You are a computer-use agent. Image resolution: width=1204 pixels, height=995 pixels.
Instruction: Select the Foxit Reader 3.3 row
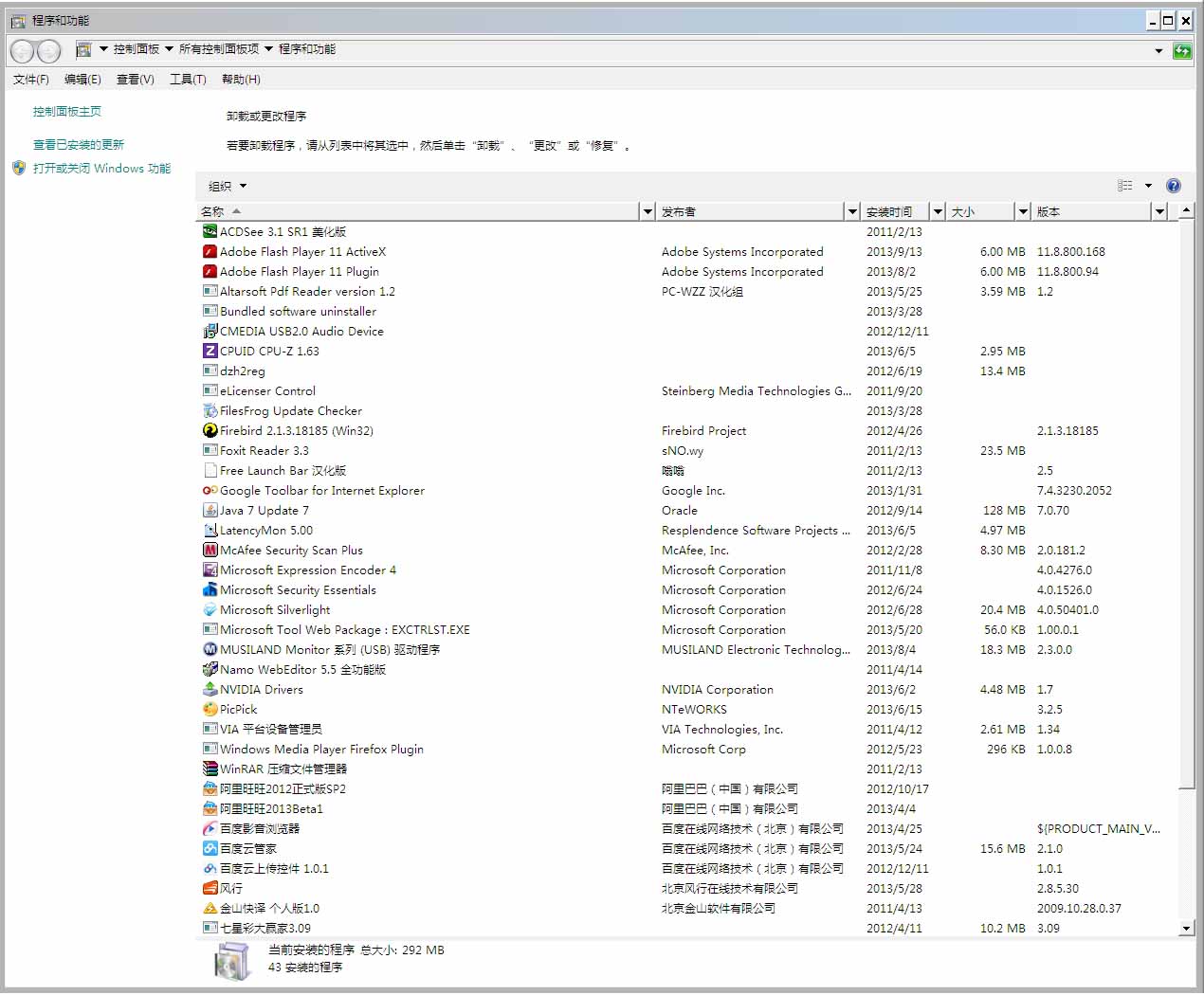pos(684,450)
